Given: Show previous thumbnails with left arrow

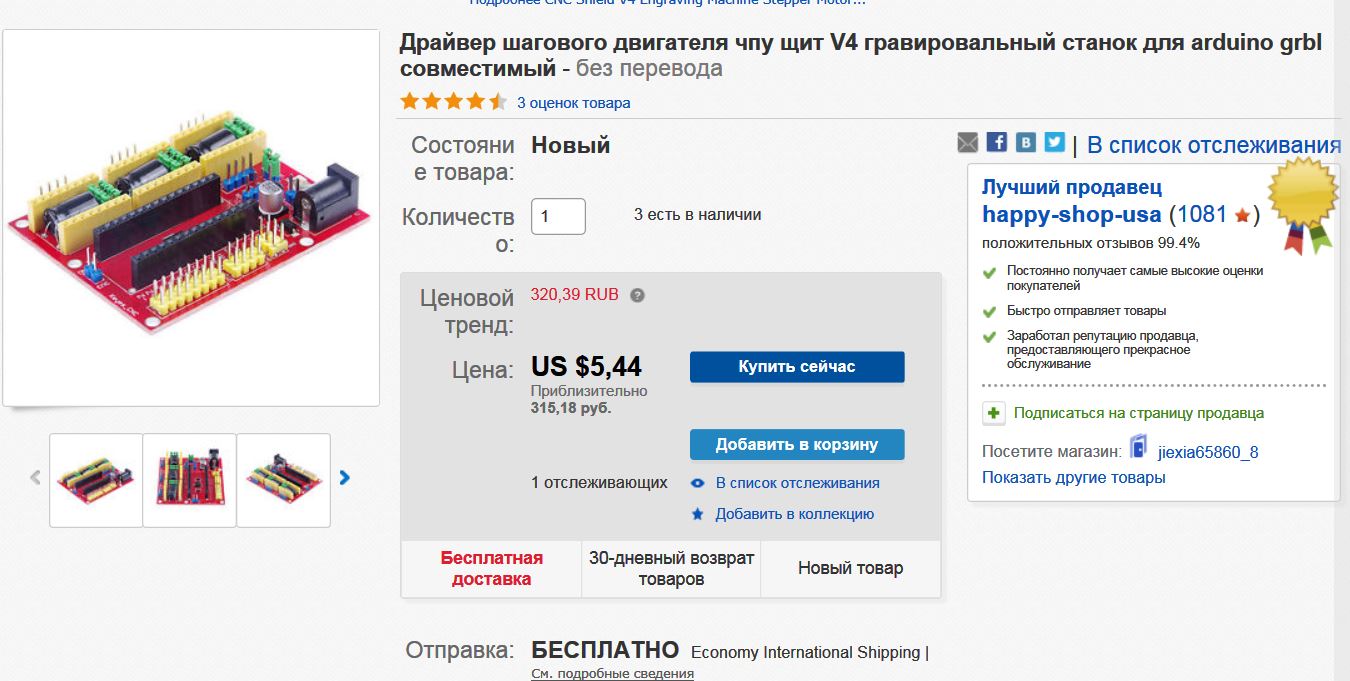Looking at the screenshot, I should point(36,478).
